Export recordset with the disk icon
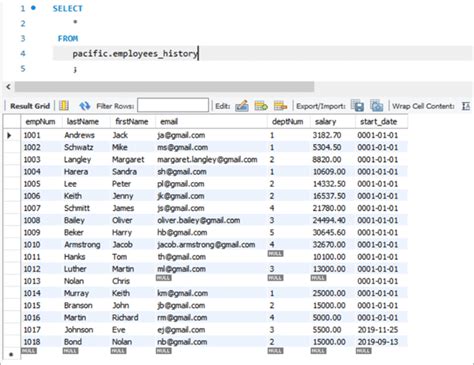The width and height of the screenshot is (474, 365). click(x=358, y=106)
